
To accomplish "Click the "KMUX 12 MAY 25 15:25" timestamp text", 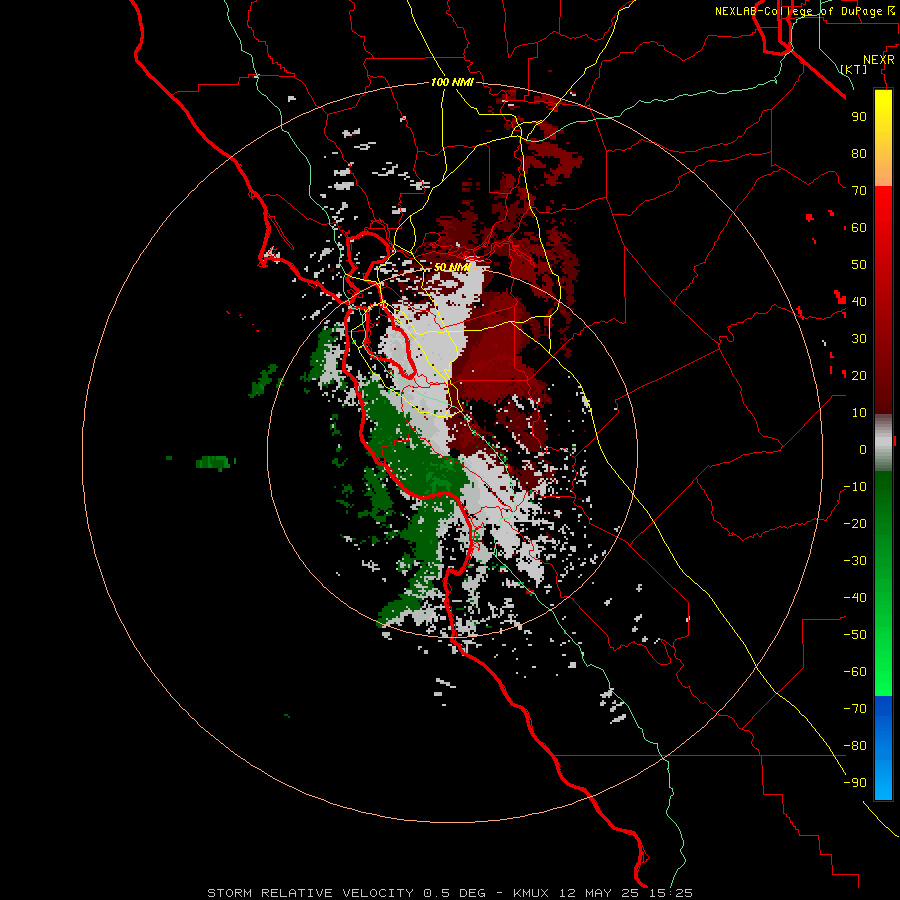I will [x=603, y=893].
